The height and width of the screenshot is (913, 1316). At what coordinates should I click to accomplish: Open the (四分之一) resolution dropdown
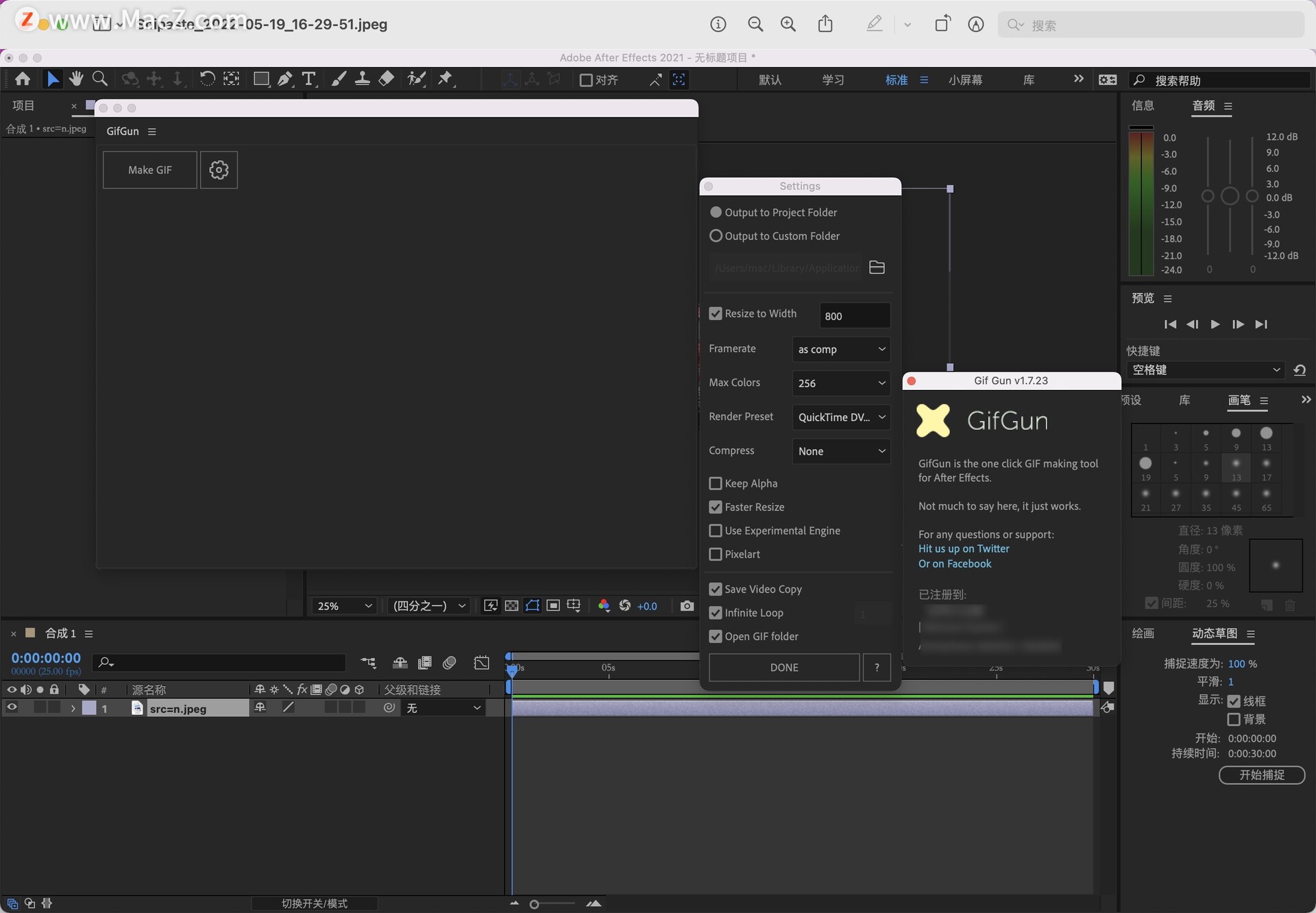428,606
